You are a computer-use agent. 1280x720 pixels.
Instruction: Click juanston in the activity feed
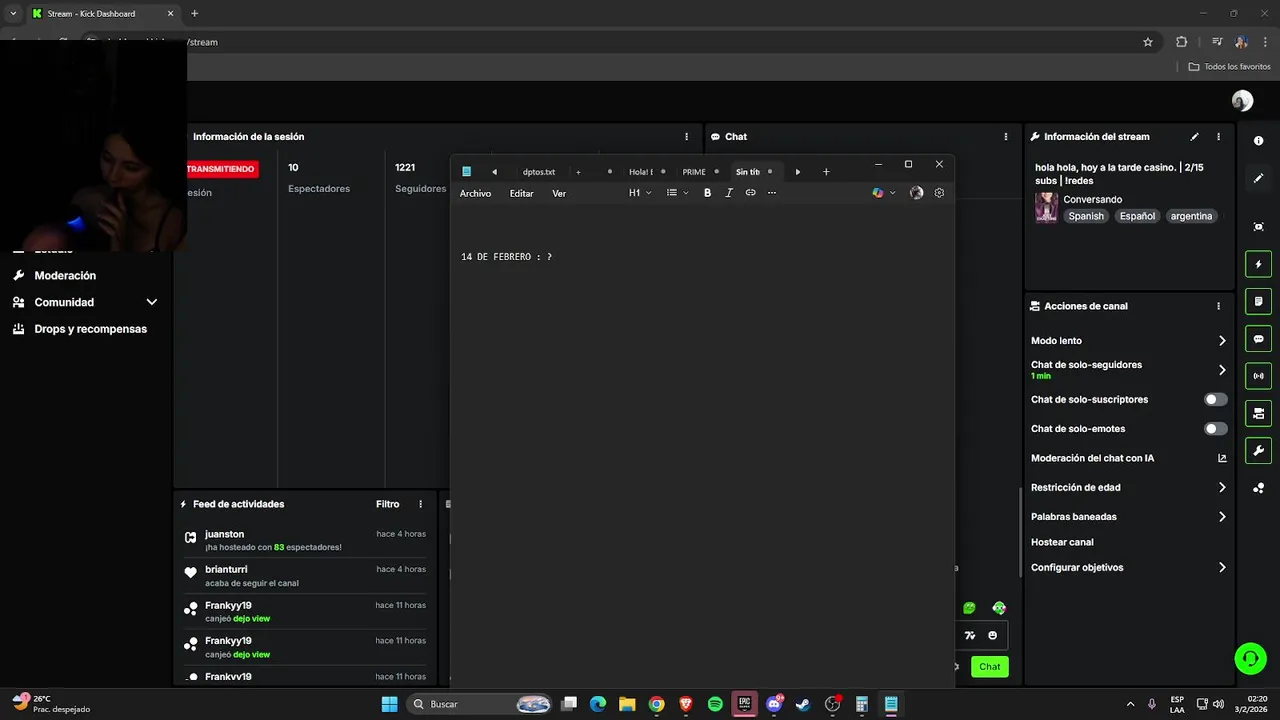pos(224,534)
